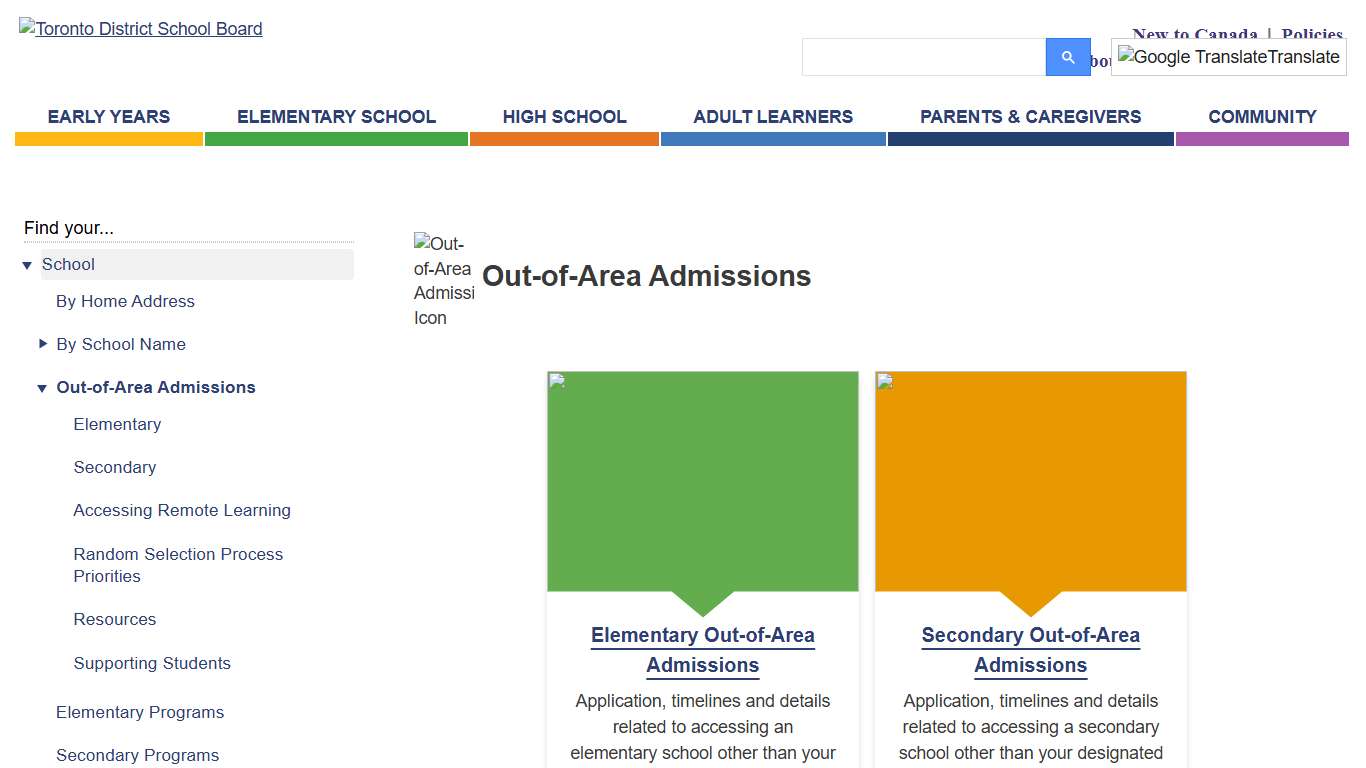This screenshot has height=768, width=1366.
Task: Collapse the School section in the sidebar
Action: (x=27, y=265)
